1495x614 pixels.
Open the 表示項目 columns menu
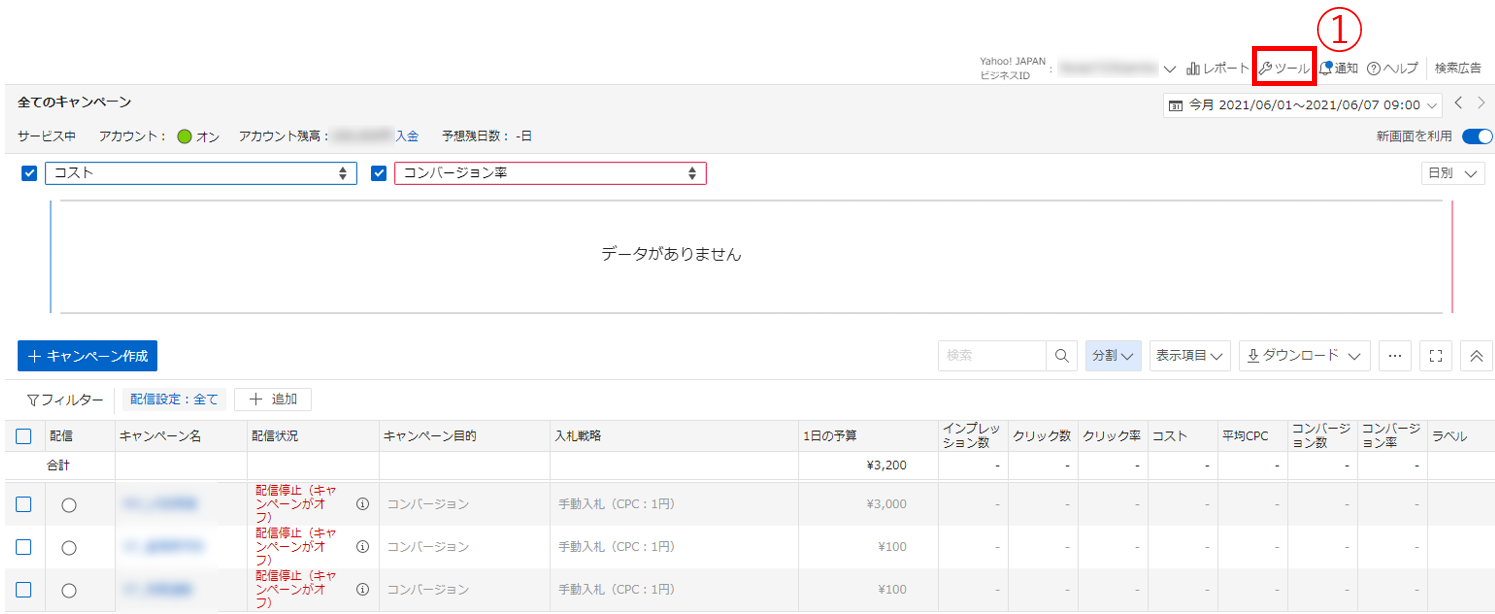pyautogui.click(x=1190, y=355)
